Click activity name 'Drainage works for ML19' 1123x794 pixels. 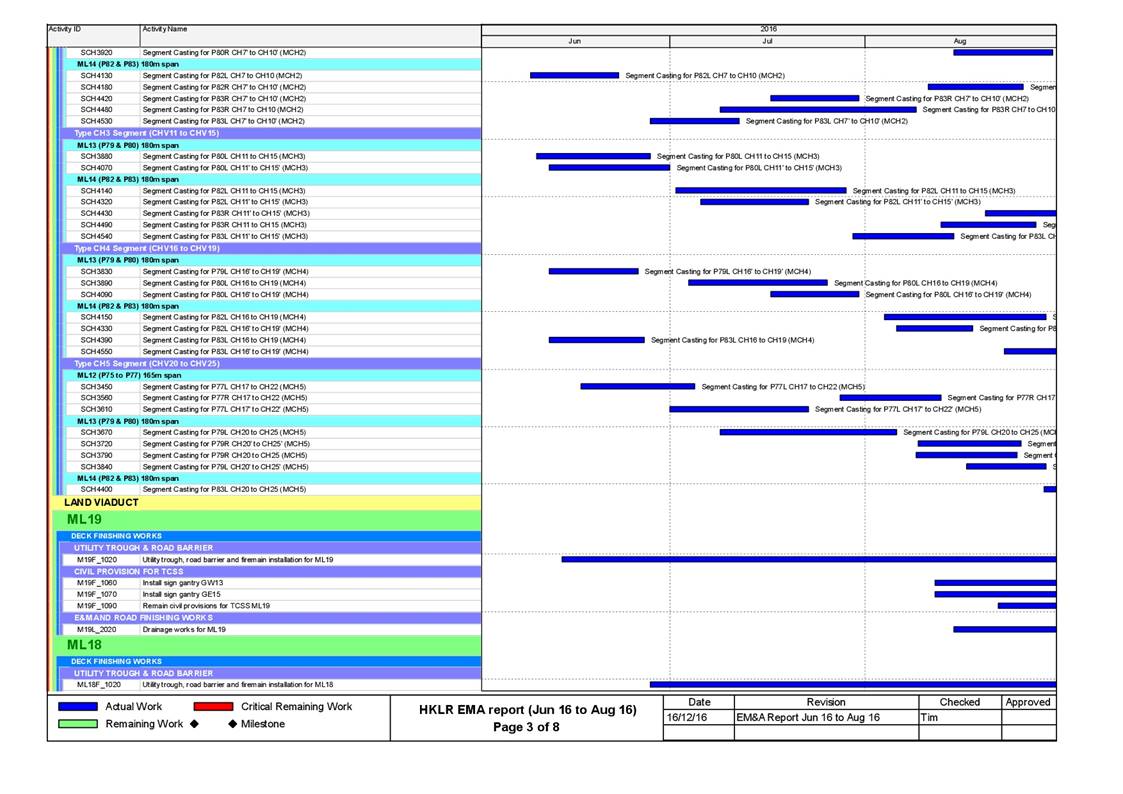point(184,629)
